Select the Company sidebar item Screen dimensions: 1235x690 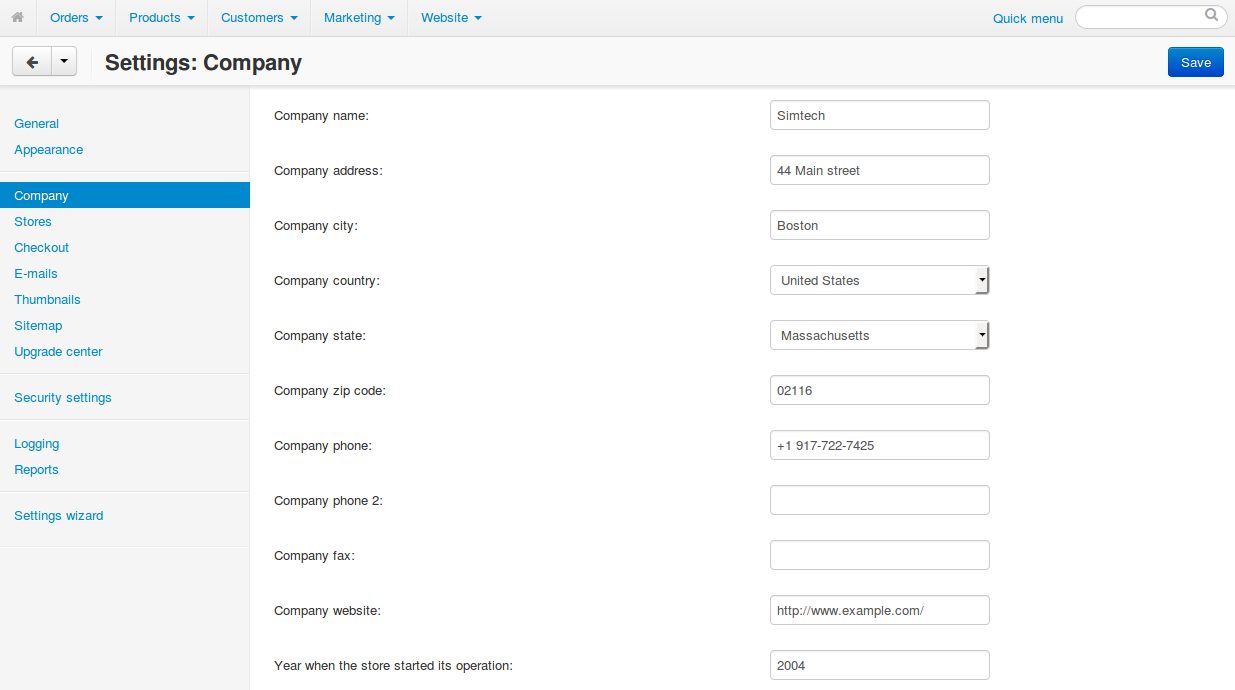point(125,196)
